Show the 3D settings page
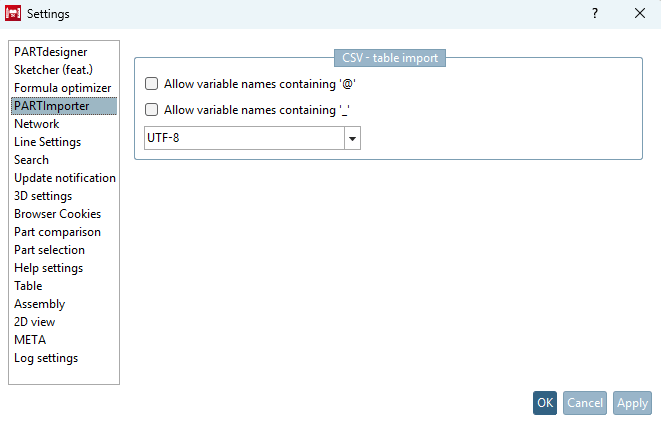Screen dimensions: 661x423 pos(42,196)
